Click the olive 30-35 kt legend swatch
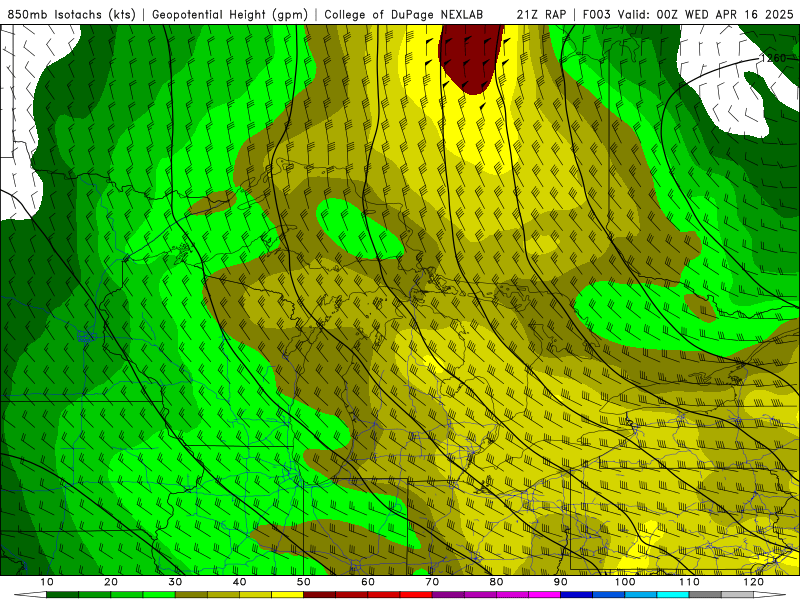 coord(191,595)
